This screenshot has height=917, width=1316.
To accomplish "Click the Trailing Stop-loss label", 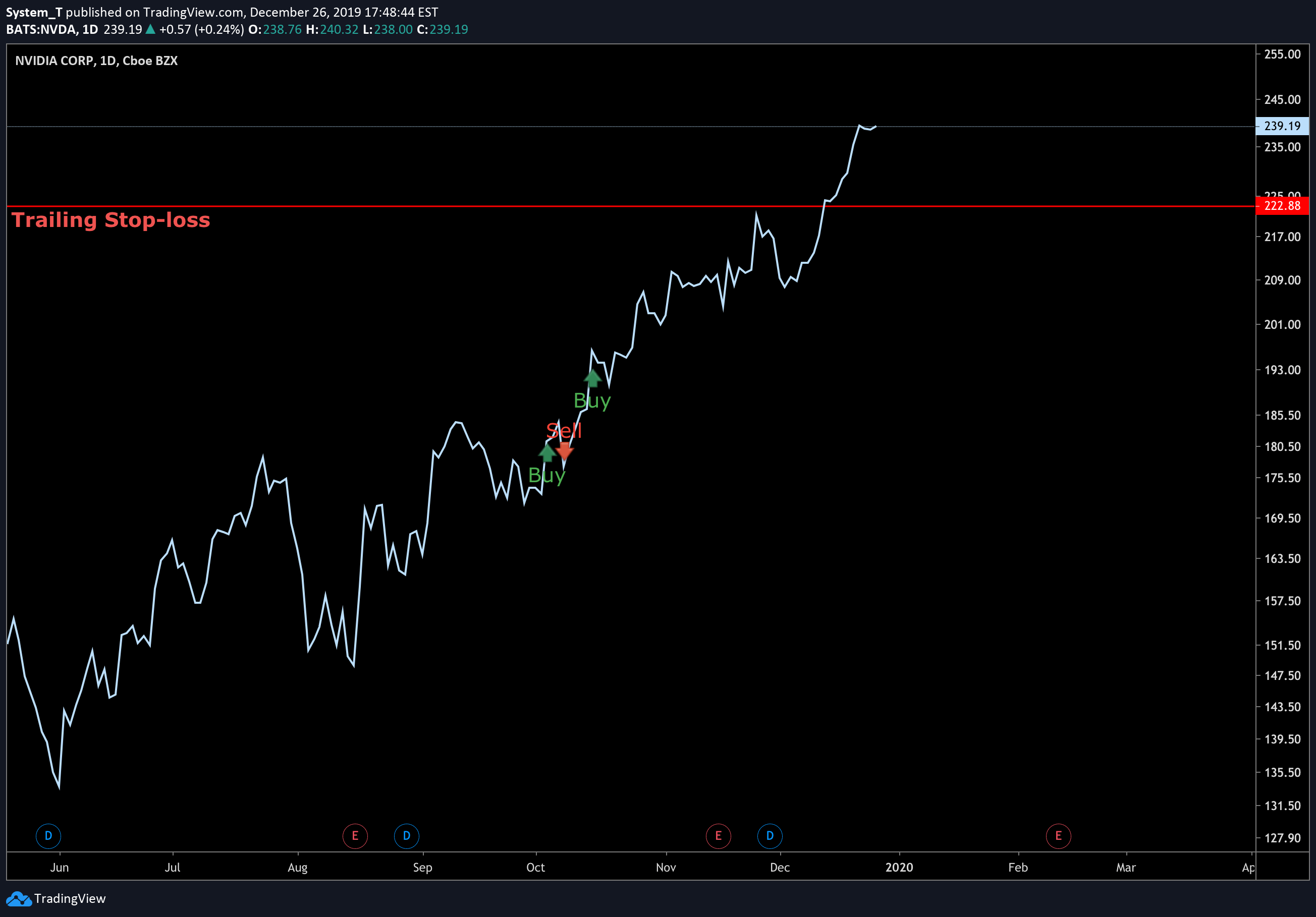I will tap(111, 220).
